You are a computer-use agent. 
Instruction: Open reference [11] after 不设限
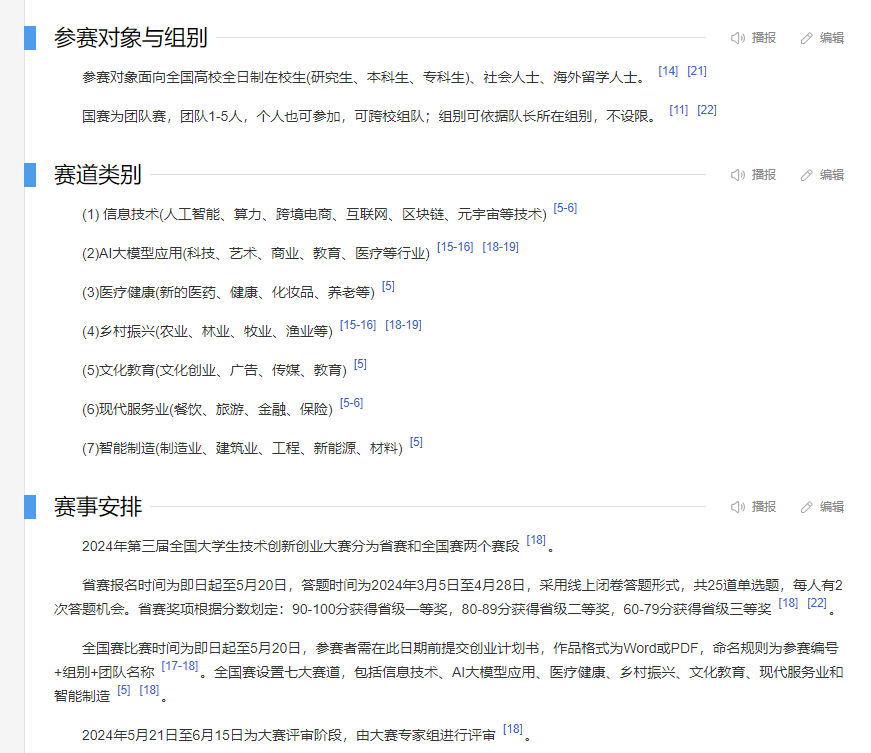(679, 110)
